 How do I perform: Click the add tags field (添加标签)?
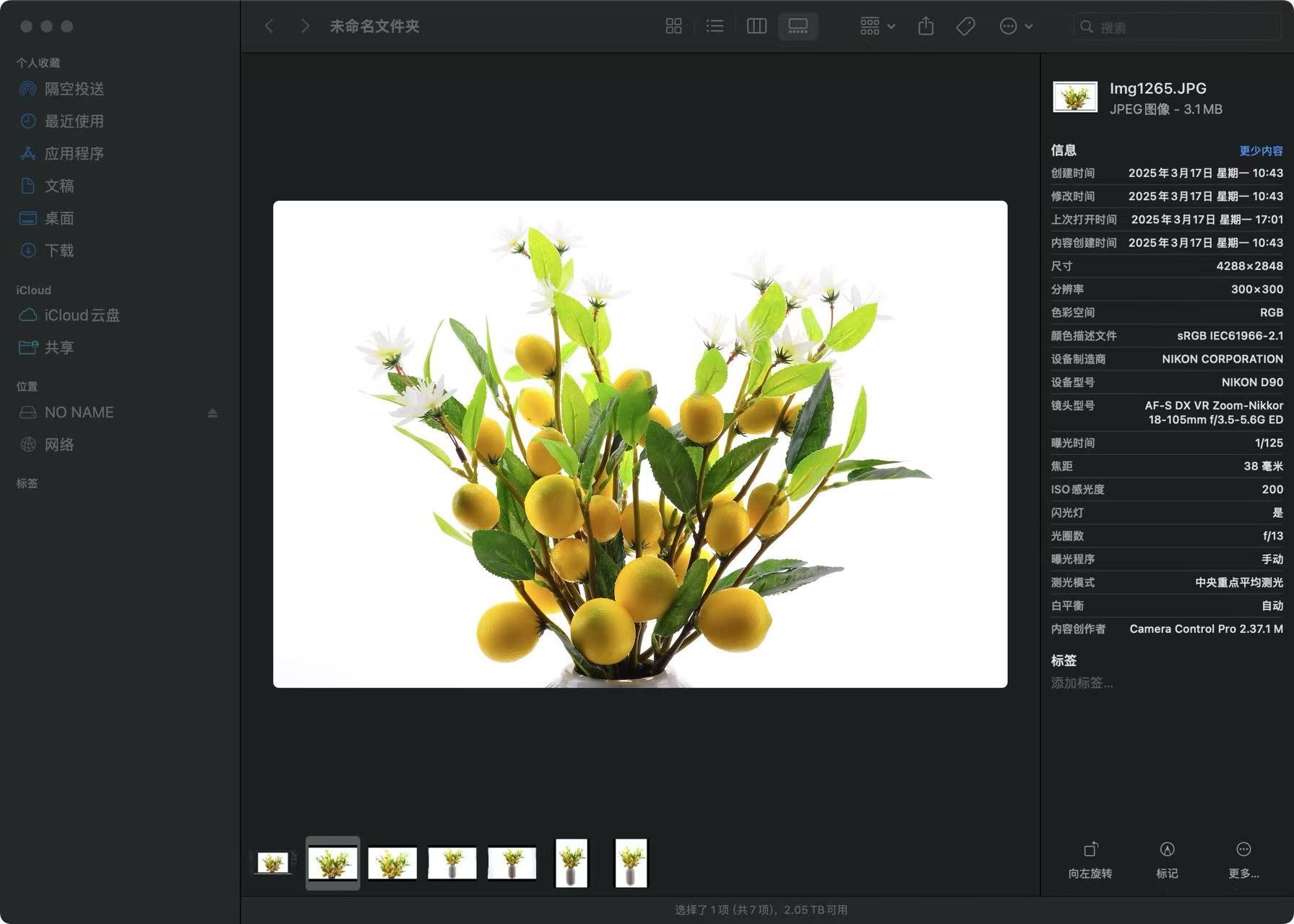click(1082, 683)
